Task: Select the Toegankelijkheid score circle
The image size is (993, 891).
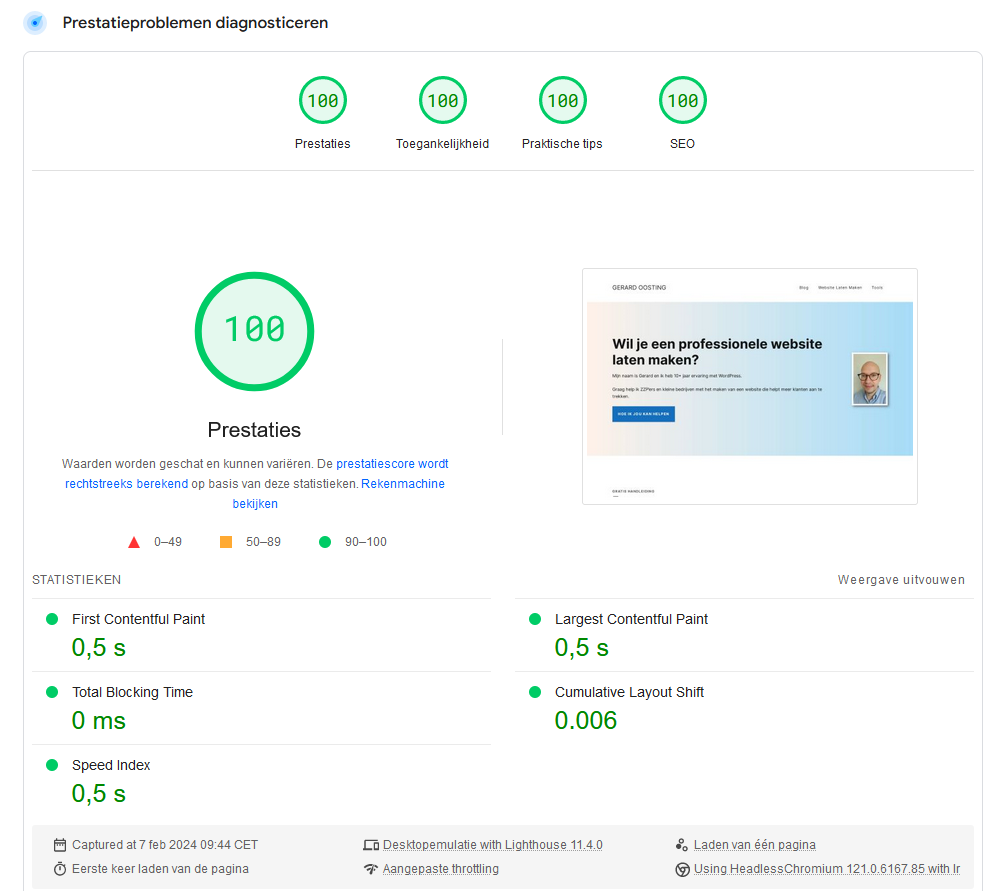Action: [x=442, y=101]
